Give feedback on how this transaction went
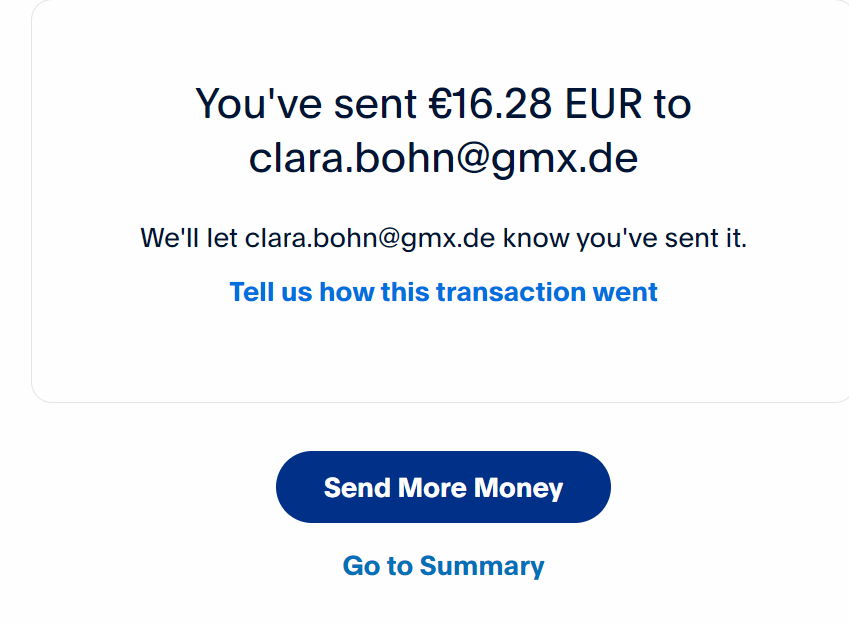This screenshot has height=624, width=849. pyautogui.click(x=443, y=292)
